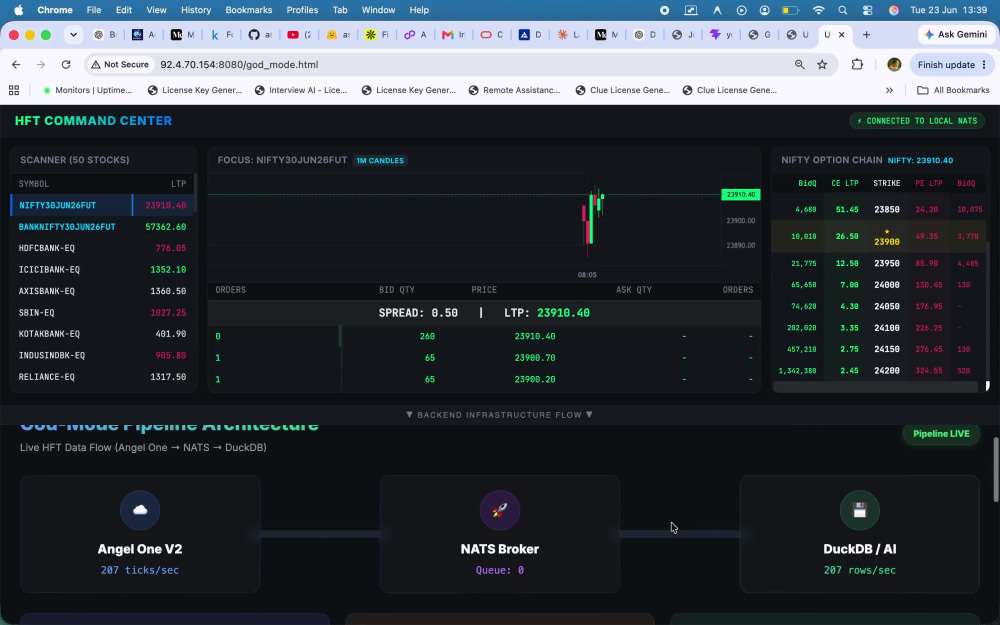Open the Chrome extensions puzzle icon
Screen dimensions: 1000x625
point(857,64)
